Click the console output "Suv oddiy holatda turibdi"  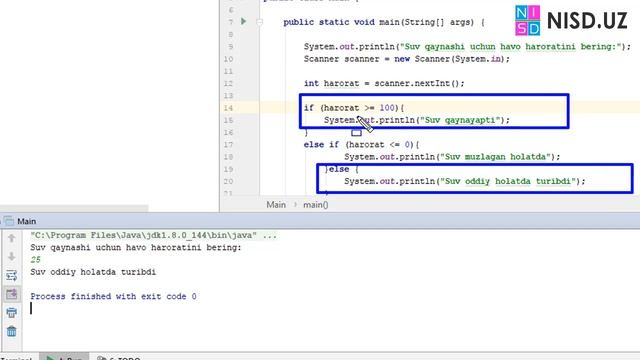[93, 272]
